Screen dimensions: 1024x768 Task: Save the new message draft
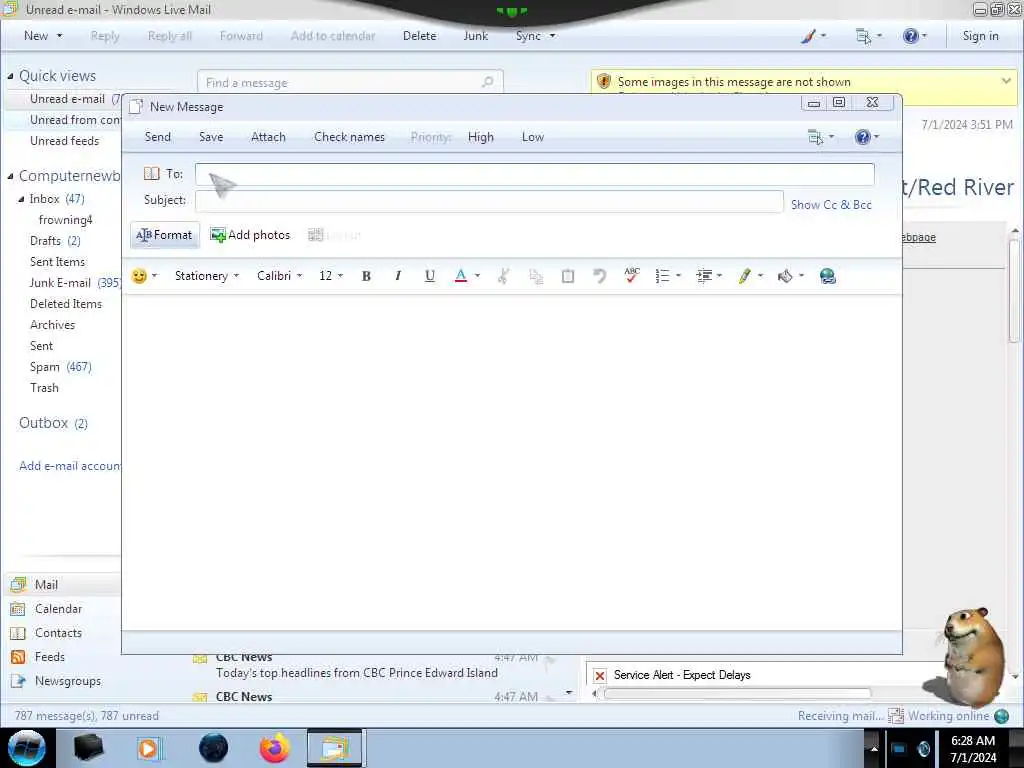point(211,137)
